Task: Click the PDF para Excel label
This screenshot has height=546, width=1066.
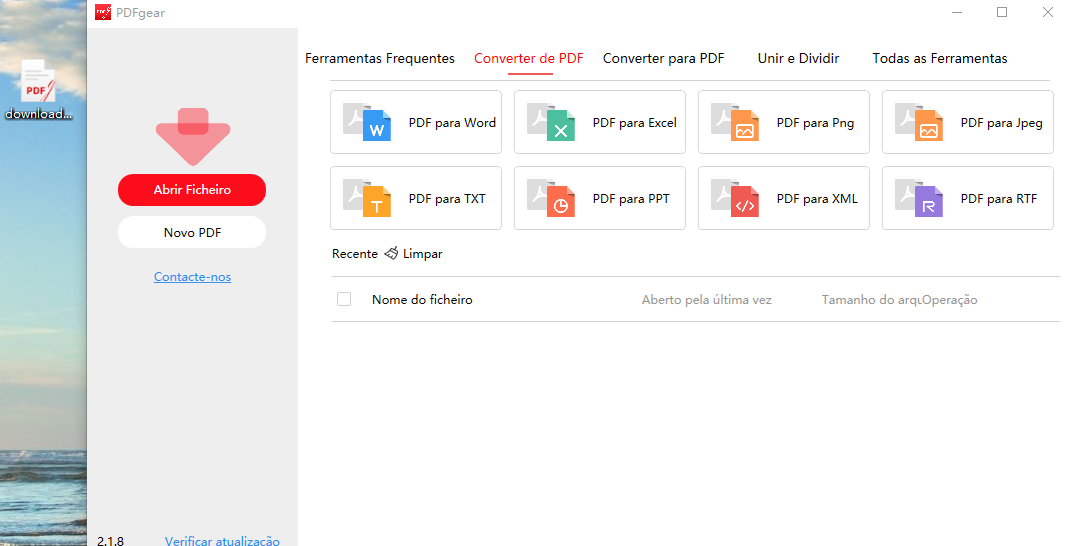Action: [x=634, y=123]
